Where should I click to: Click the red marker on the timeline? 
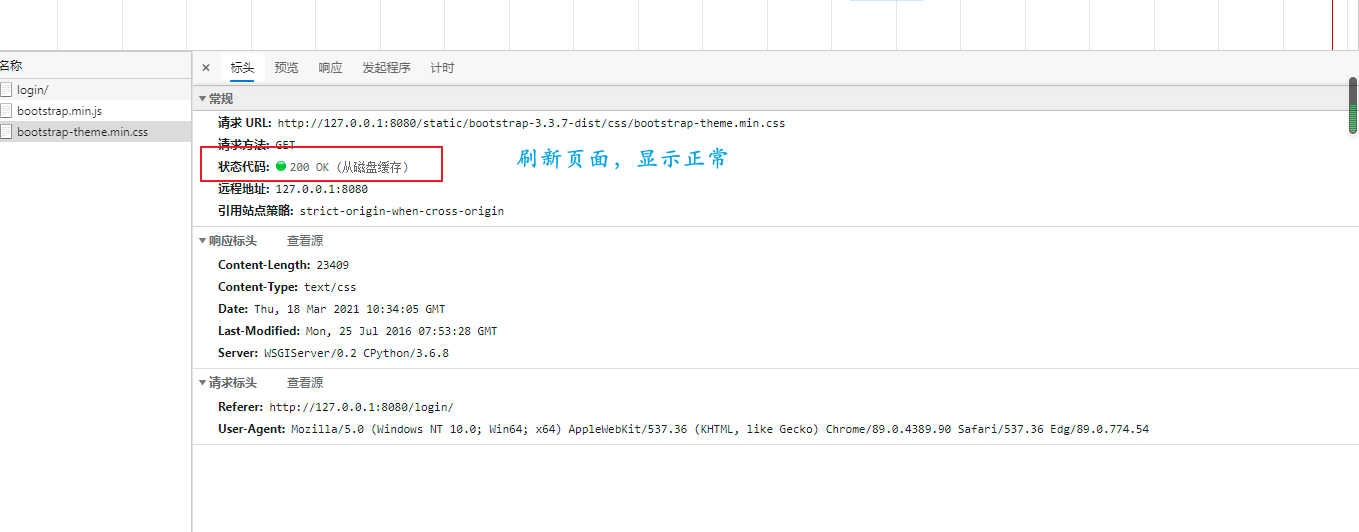click(x=1333, y=24)
